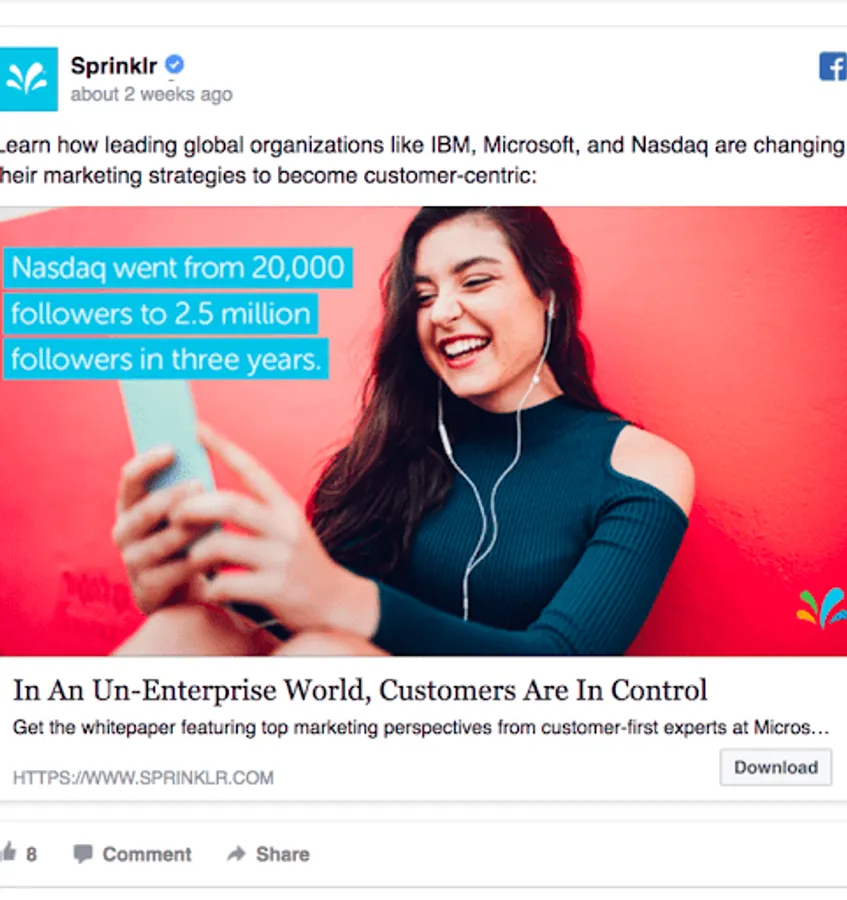Click the HTTPS://WWW.SPRINKLR.COM link
This screenshot has height=900, width=847.
pos(143,778)
